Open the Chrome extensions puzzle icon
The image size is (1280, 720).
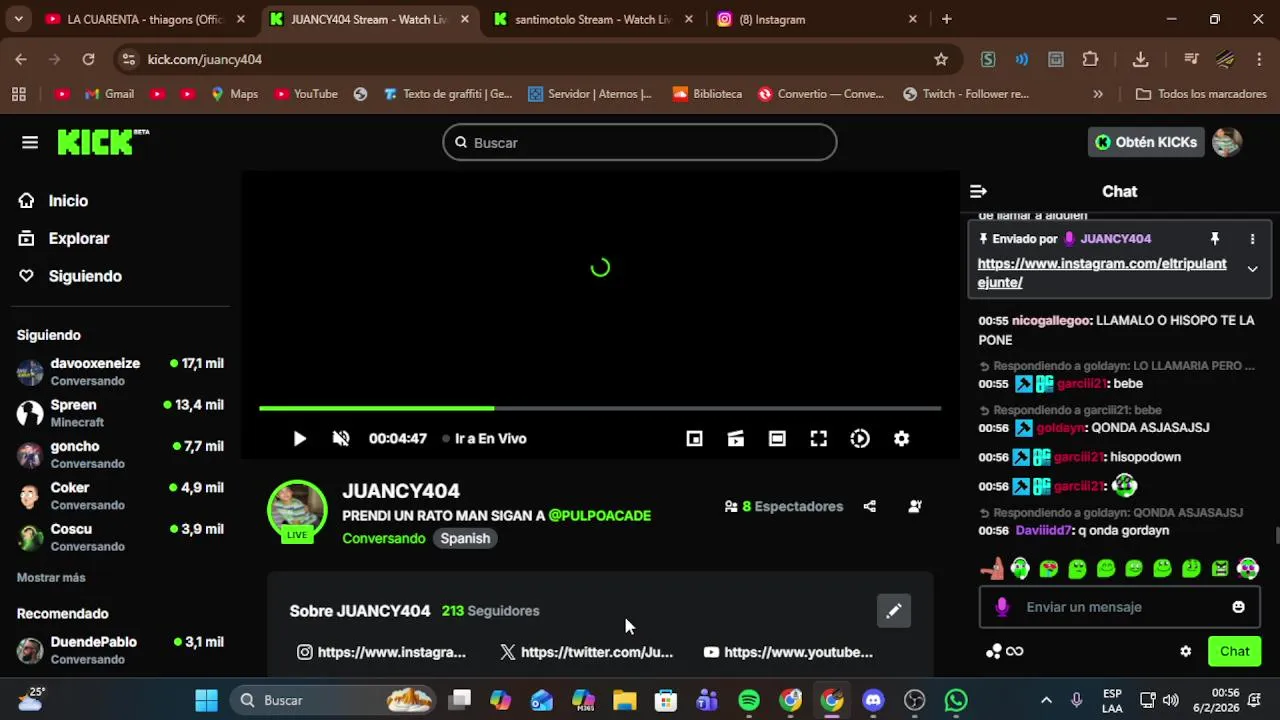point(1091,59)
